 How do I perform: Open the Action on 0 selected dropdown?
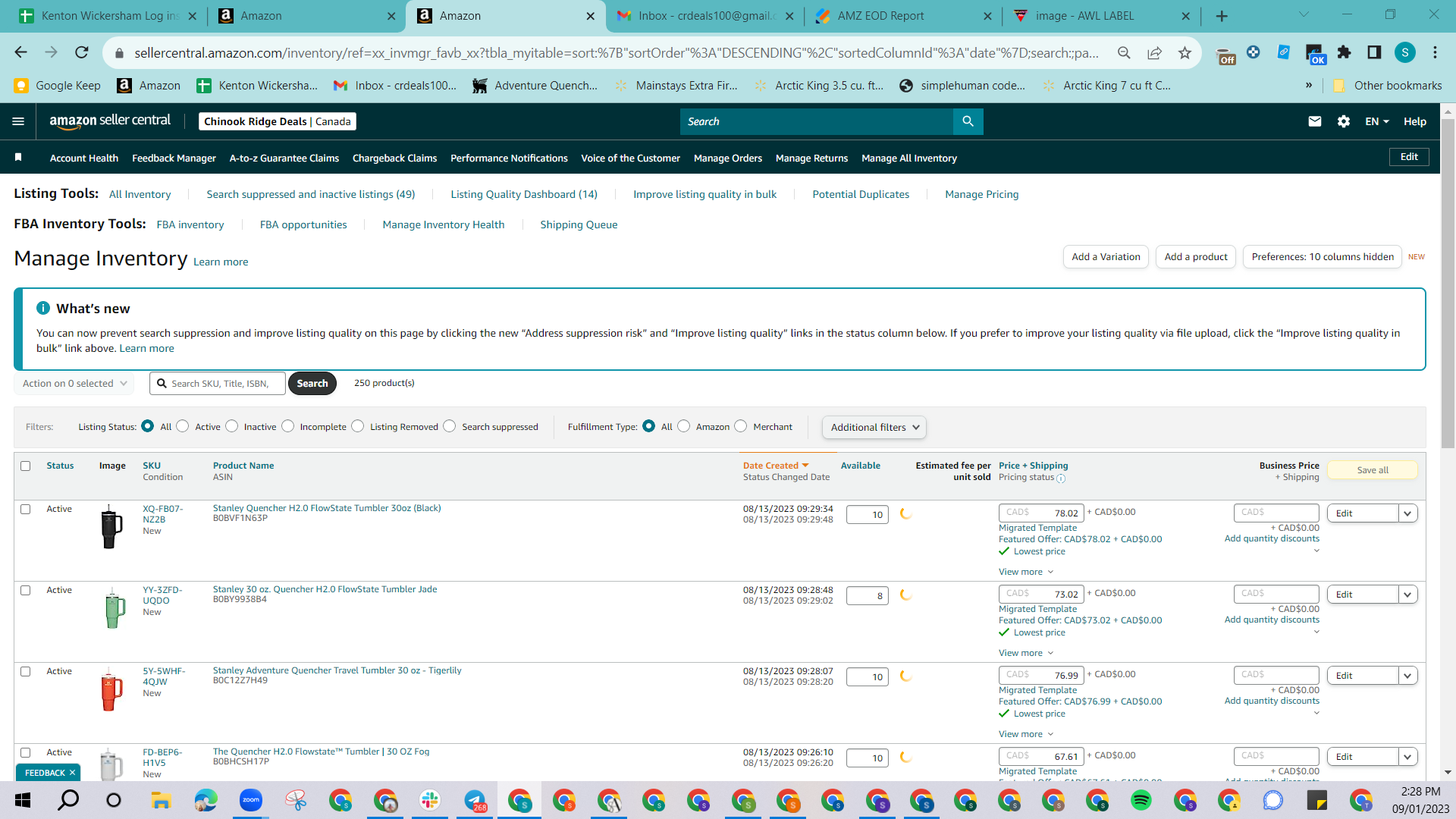(74, 383)
